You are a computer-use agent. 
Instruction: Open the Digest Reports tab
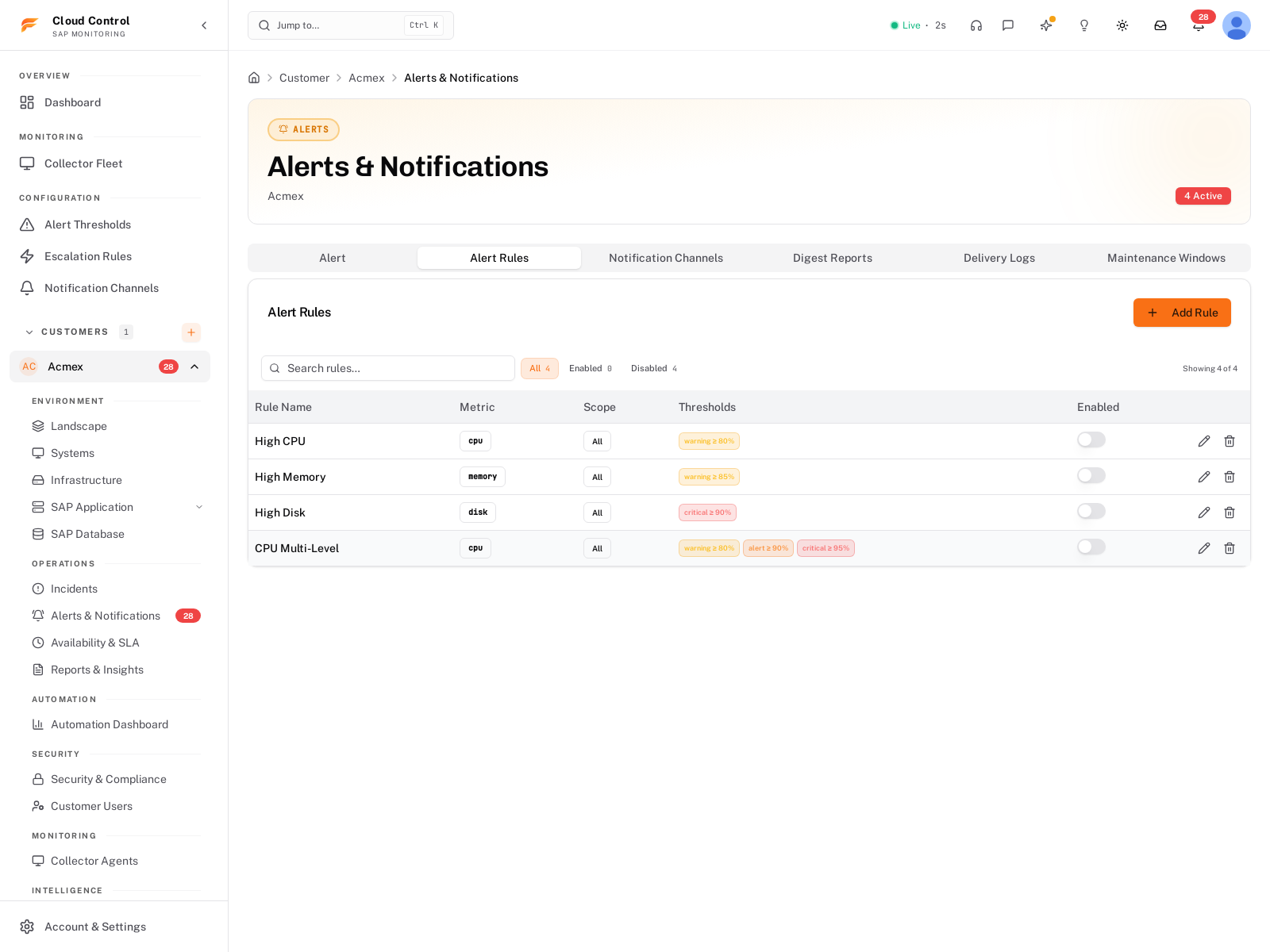[x=833, y=258]
